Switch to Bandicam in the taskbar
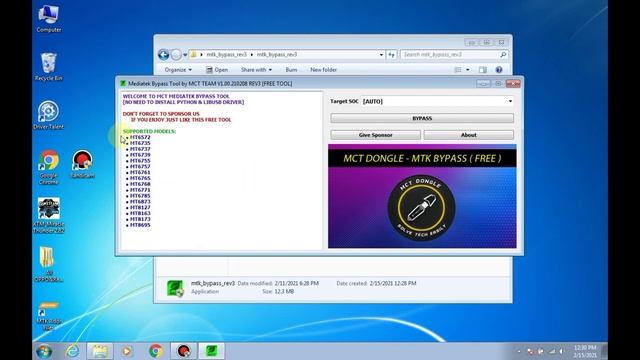This screenshot has width=640, height=360. 184,351
